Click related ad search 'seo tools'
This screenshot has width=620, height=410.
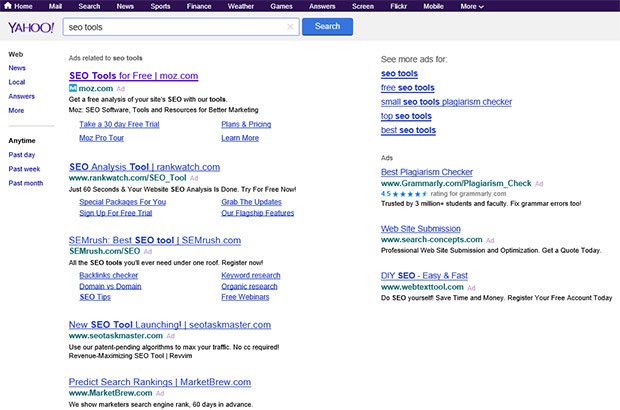click(x=399, y=74)
